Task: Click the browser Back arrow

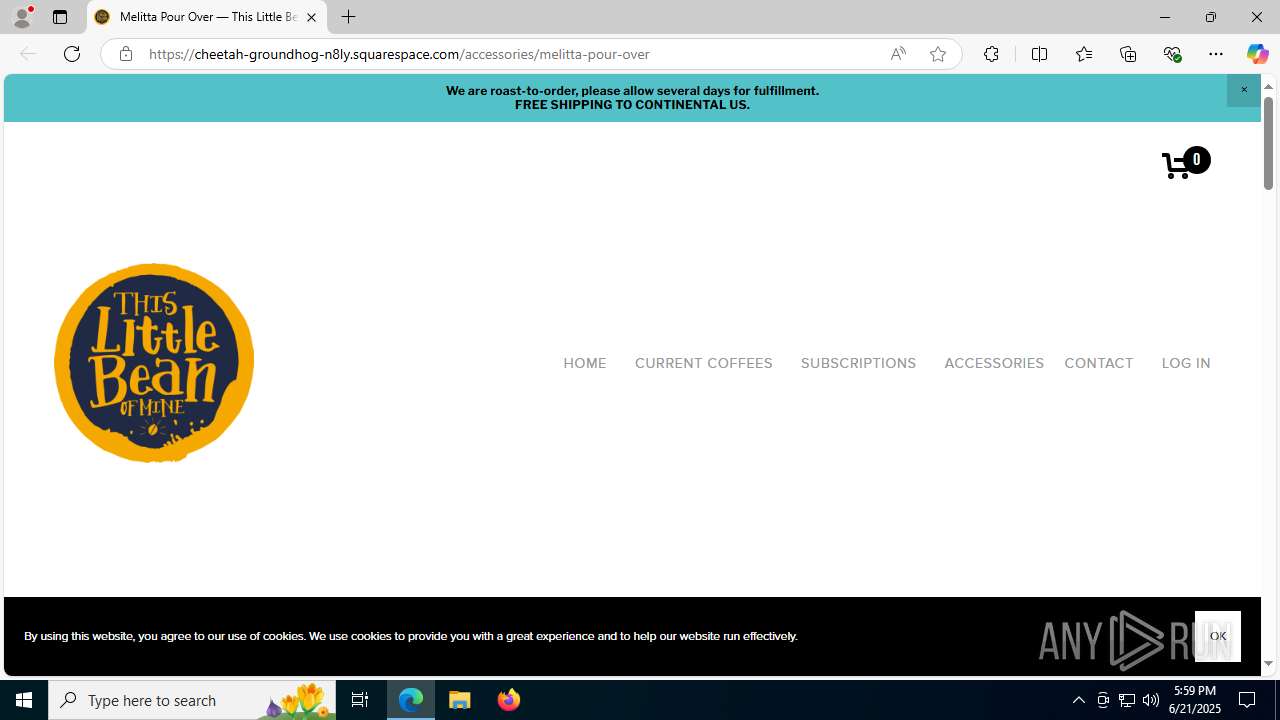Action: [x=28, y=54]
